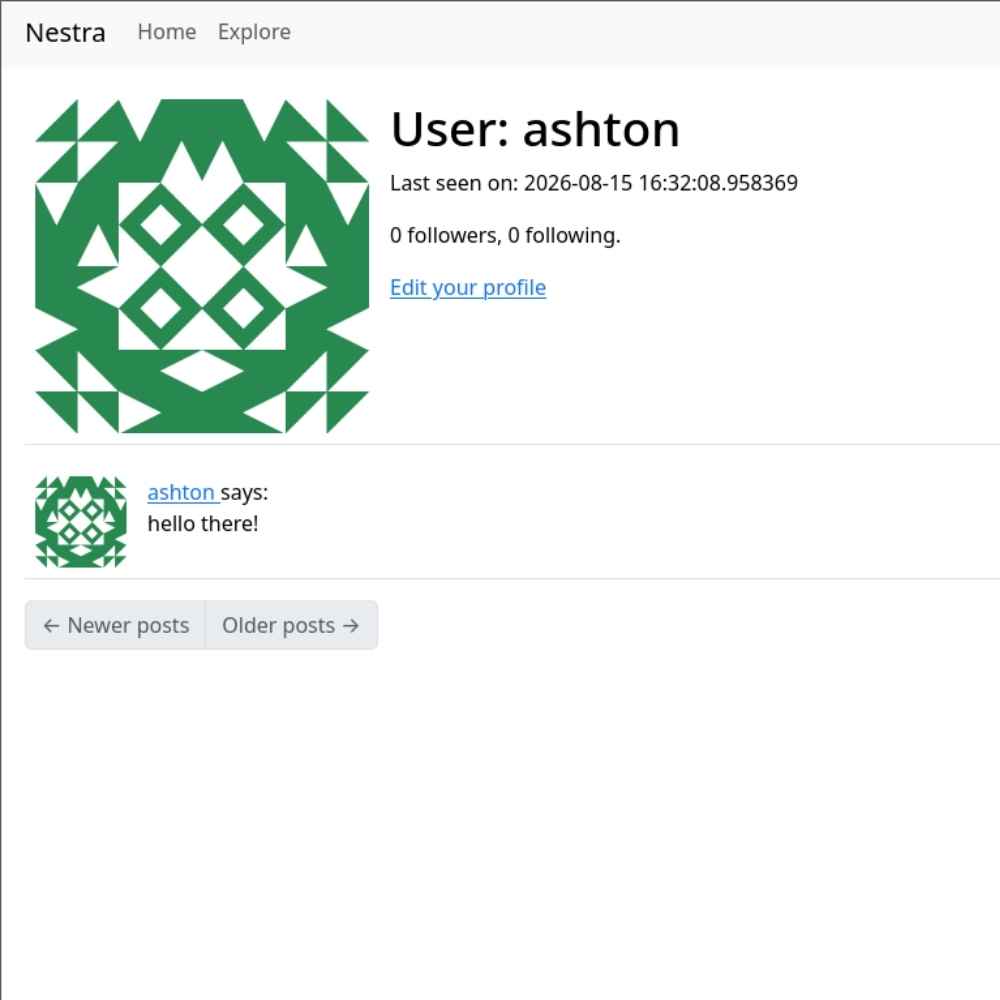The image size is (1000, 1000).
Task: Select the 'User: ashton' heading
Action: pos(535,129)
